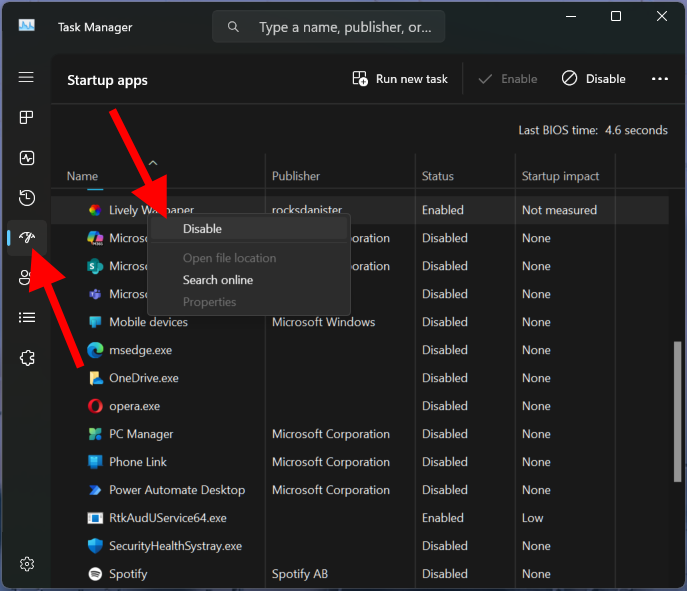Open the Performance page icon
687x591 pixels.
(27, 158)
